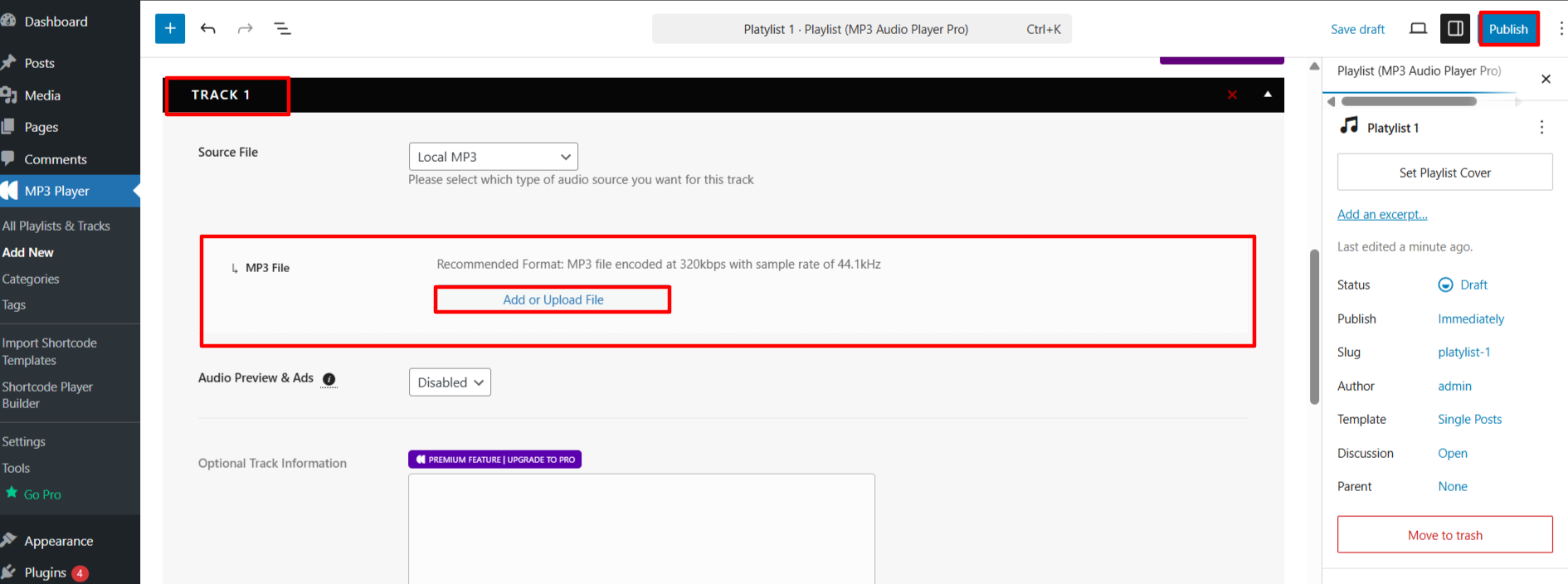Close the playlist settings sidebar

click(1546, 79)
